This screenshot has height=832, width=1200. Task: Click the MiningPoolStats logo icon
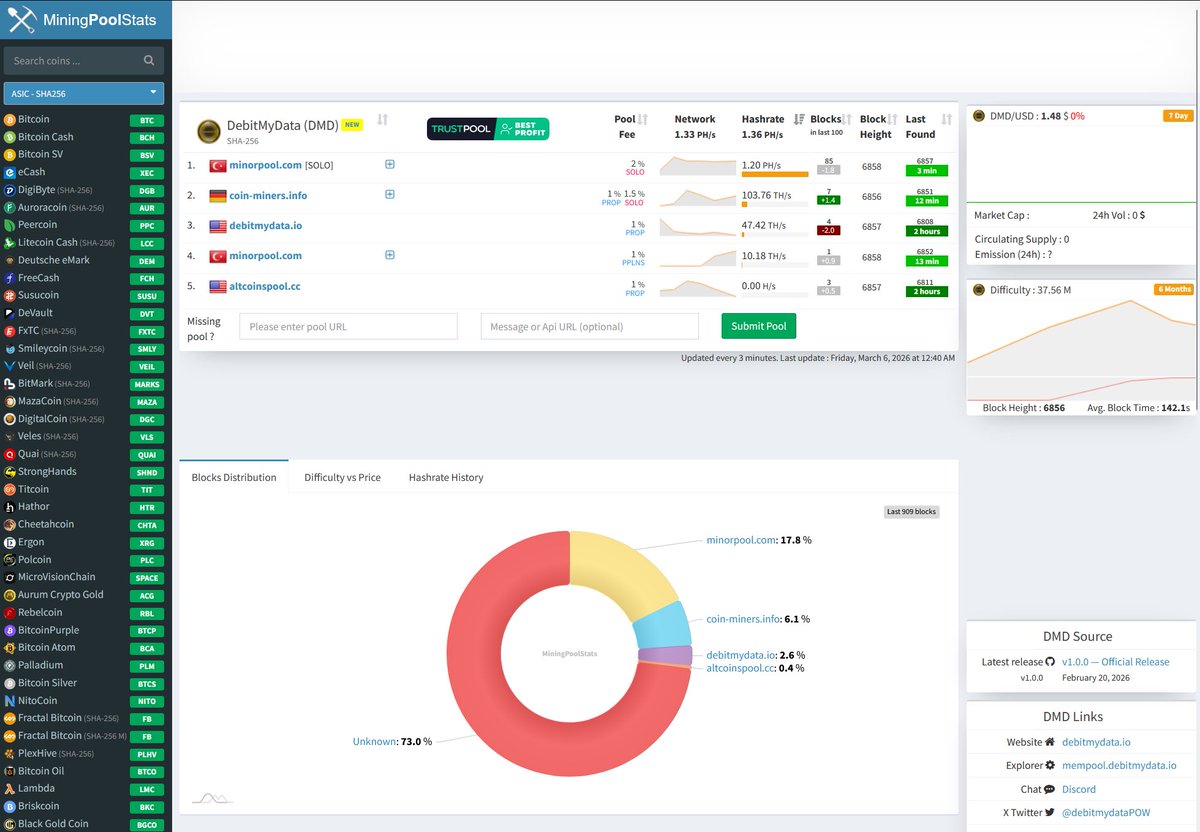(20, 18)
